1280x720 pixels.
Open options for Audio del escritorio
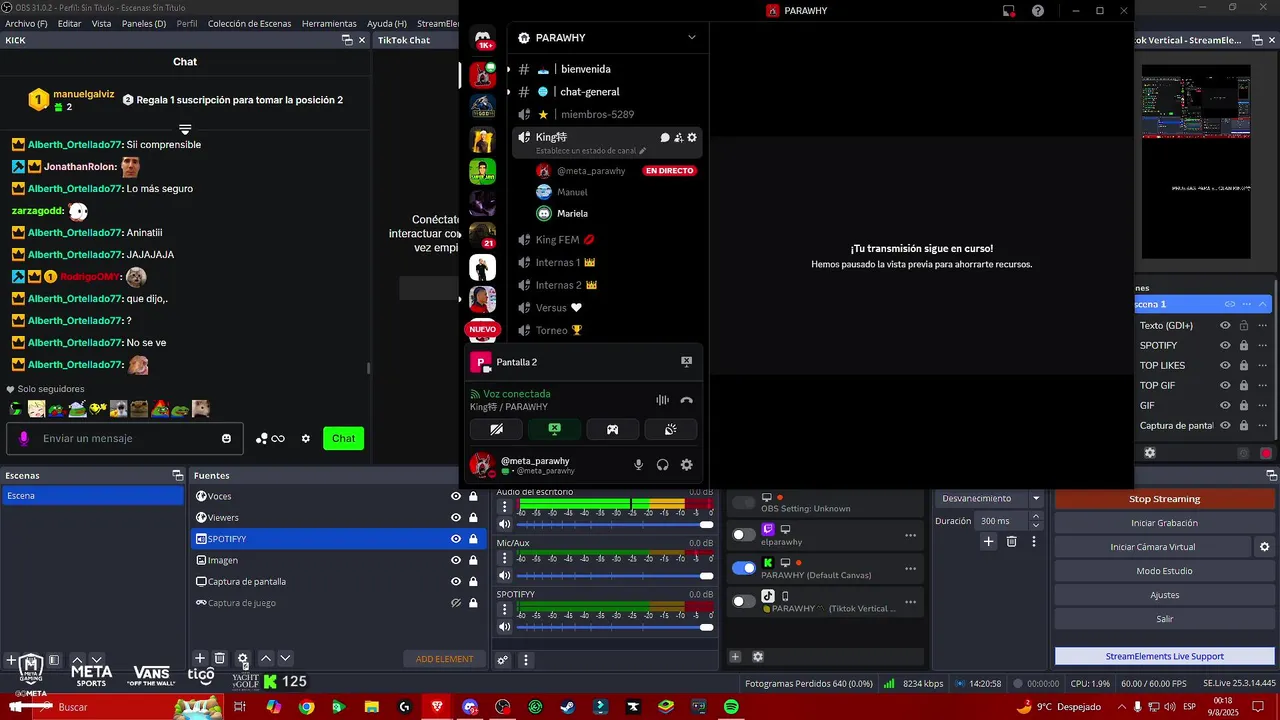505,507
